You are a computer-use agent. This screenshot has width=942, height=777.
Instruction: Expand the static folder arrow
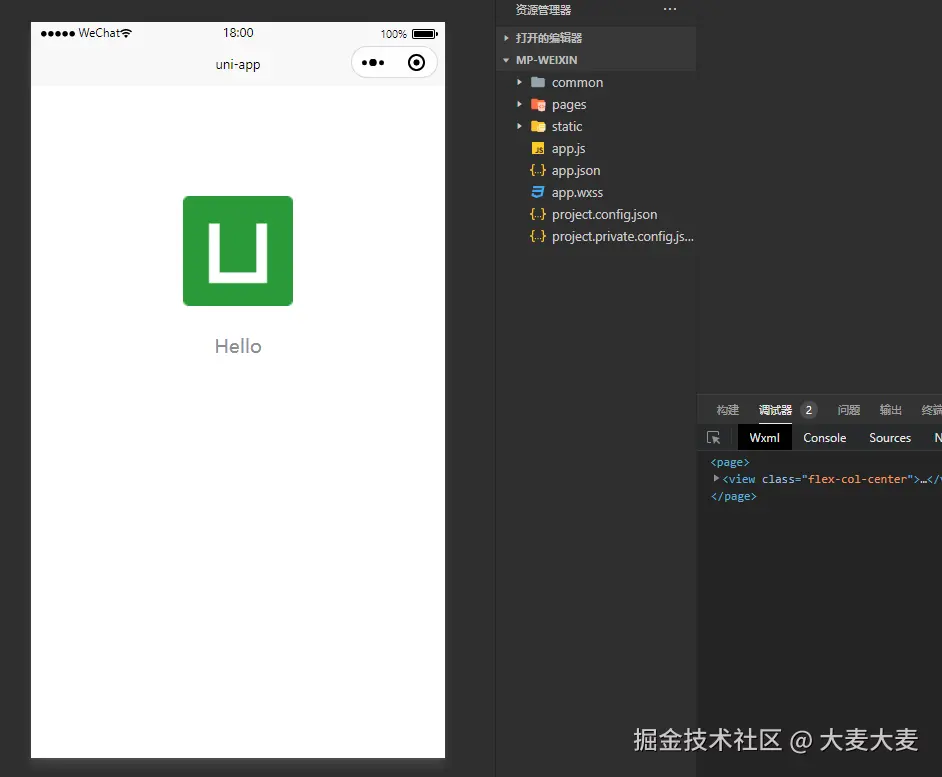(520, 126)
